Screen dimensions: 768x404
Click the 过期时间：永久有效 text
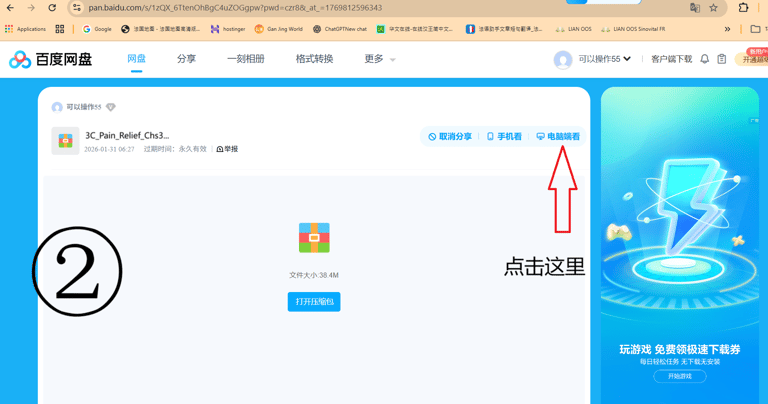click(x=175, y=149)
